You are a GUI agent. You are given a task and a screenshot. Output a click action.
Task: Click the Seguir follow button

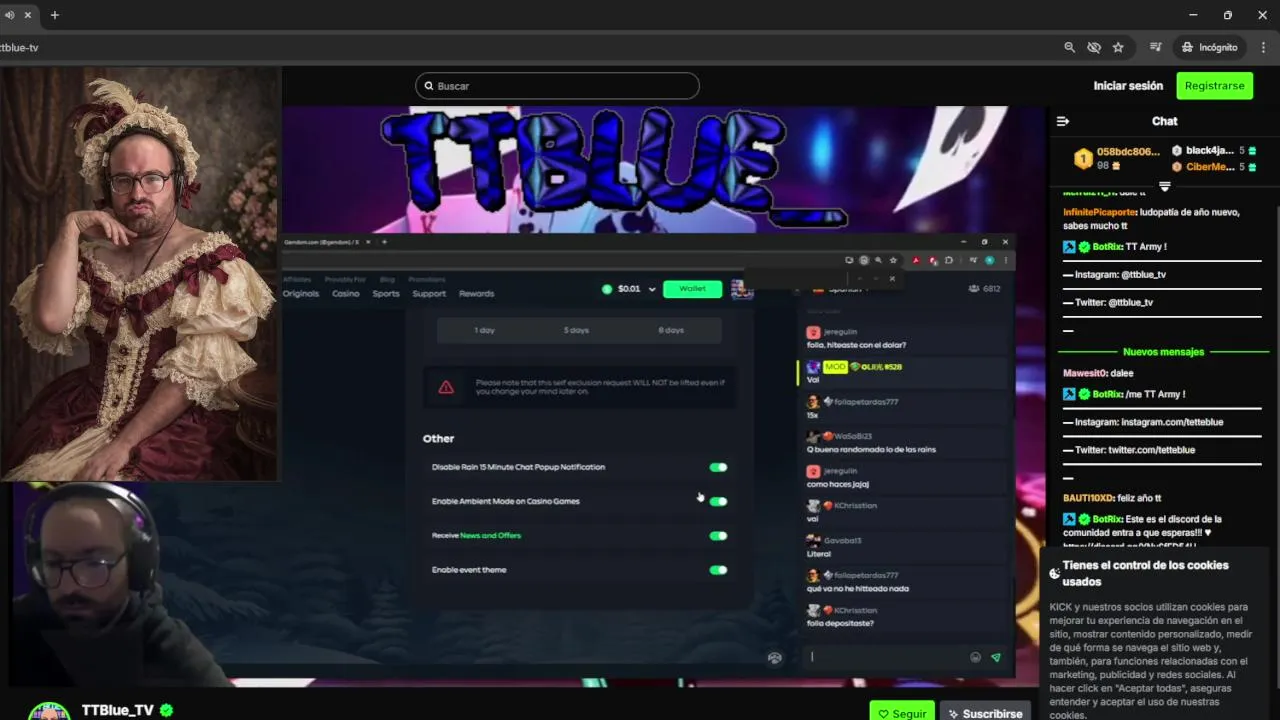click(902, 713)
